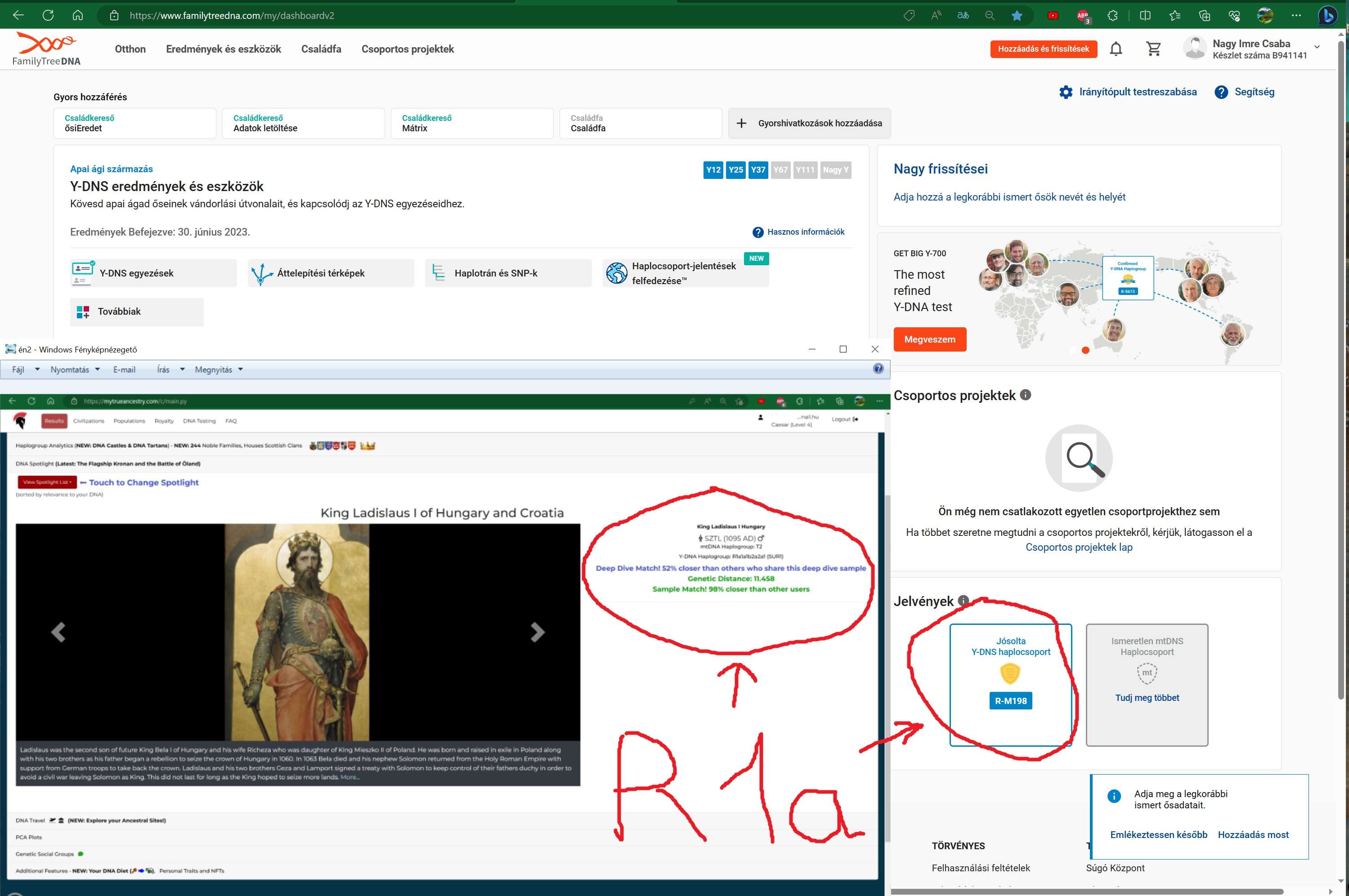Click Emlékeztessen később in popup

pos(1159,834)
